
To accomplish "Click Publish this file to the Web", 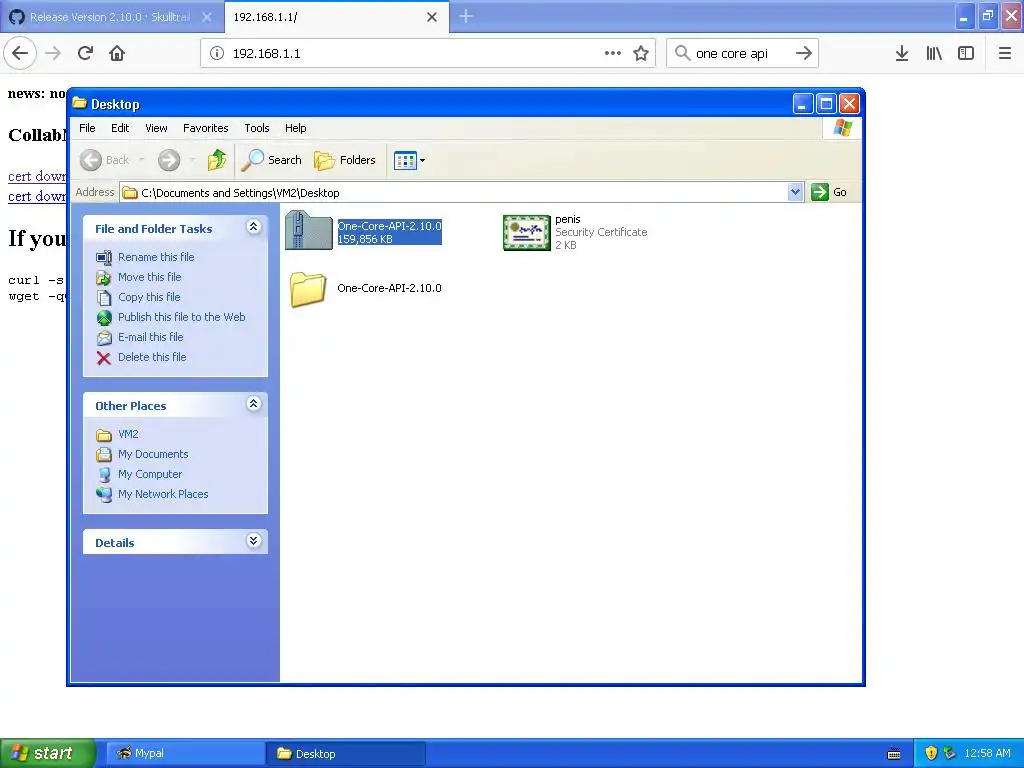I will pos(182,317).
